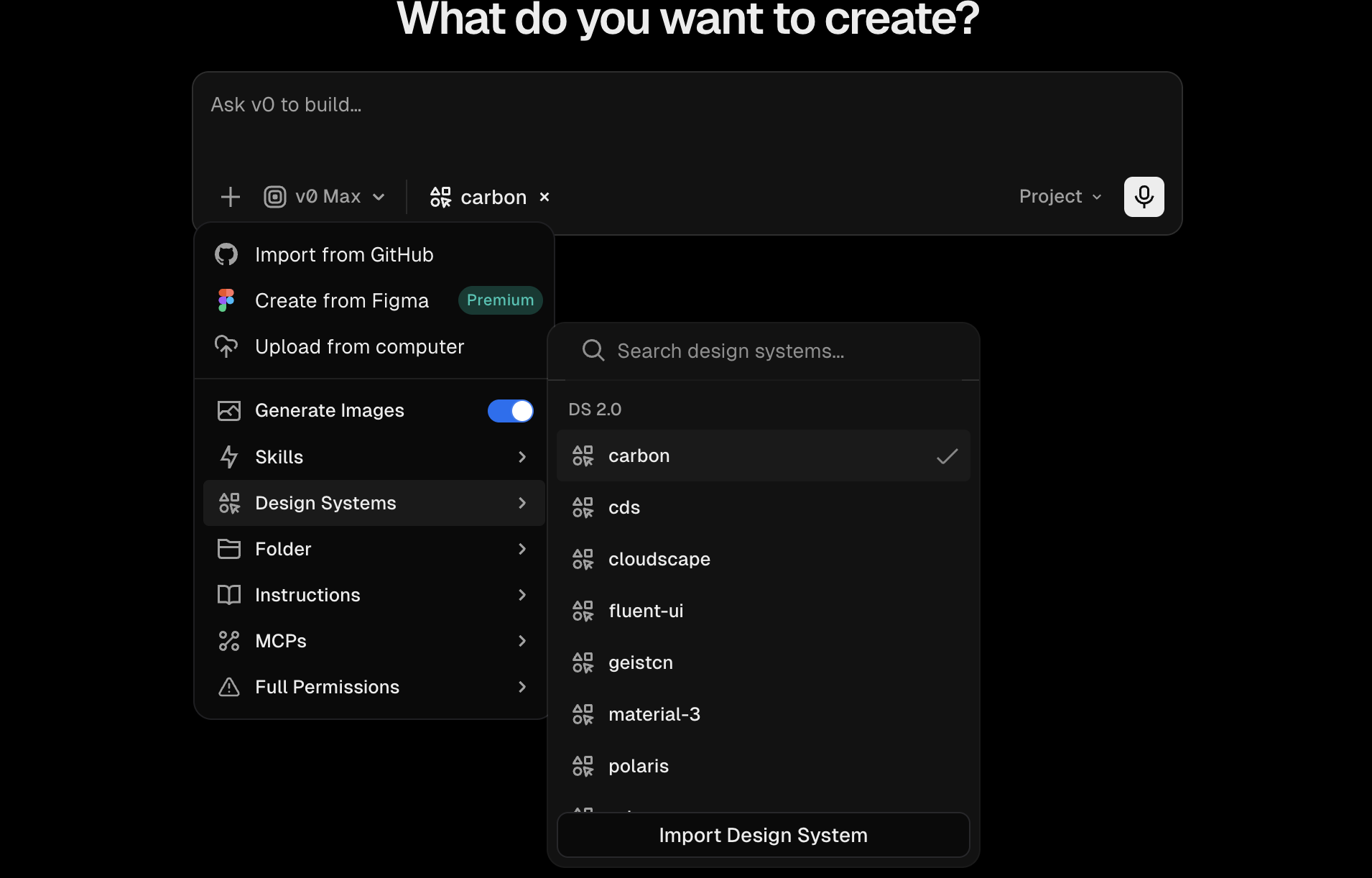This screenshot has width=1372, height=878.
Task: Open the Project dropdown
Action: point(1060,197)
